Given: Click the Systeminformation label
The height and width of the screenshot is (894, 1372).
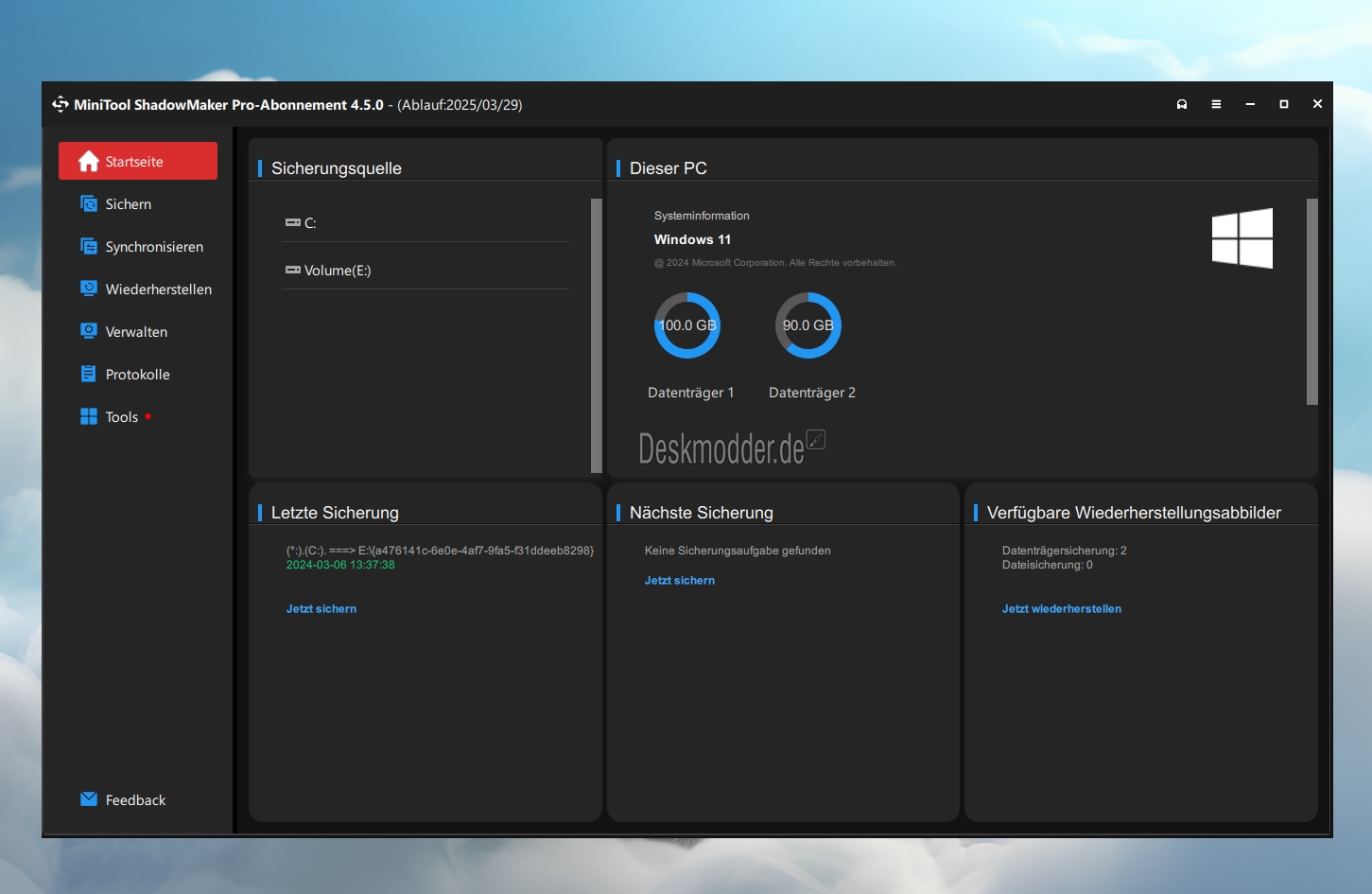Looking at the screenshot, I should point(702,216).
